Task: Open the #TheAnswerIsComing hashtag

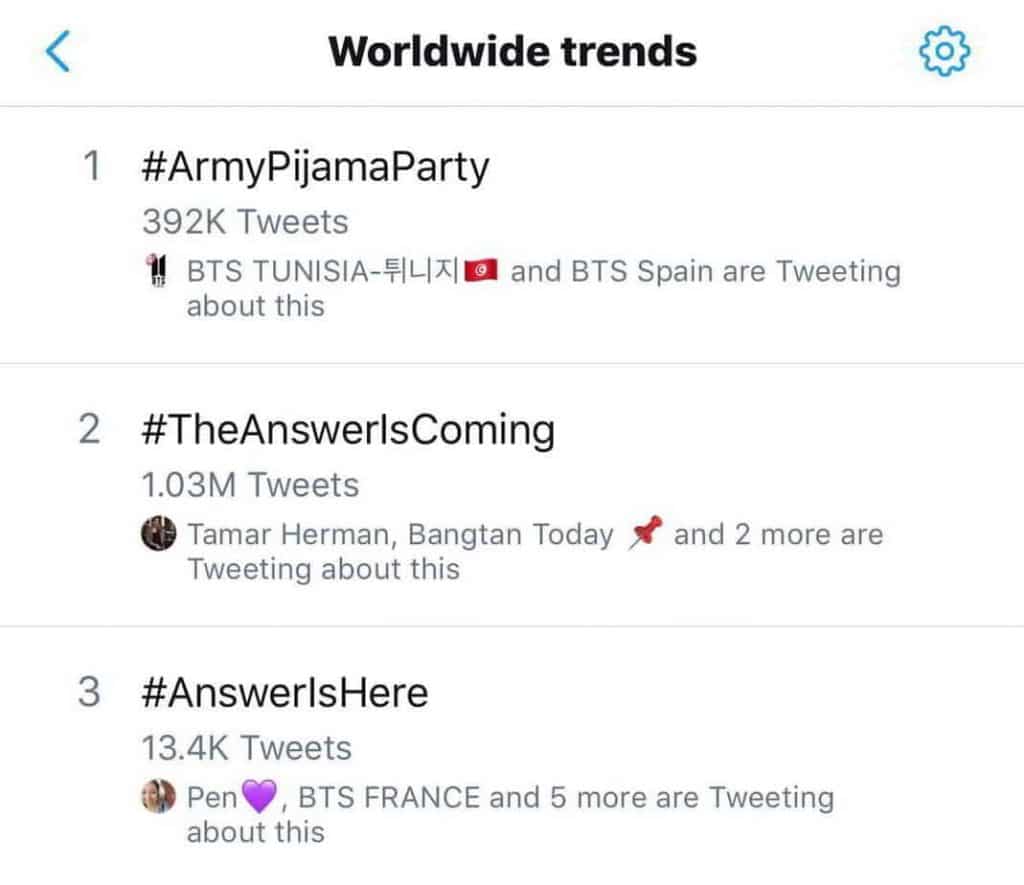Action: [x=348, y=430]
